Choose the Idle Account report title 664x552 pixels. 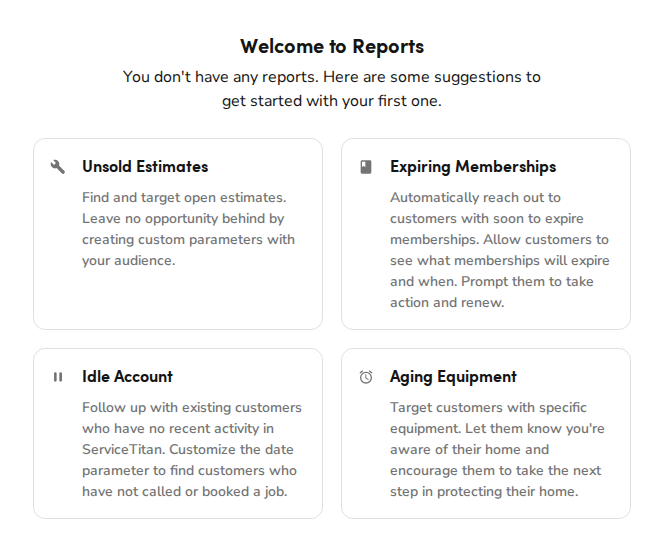coord(127,377)
